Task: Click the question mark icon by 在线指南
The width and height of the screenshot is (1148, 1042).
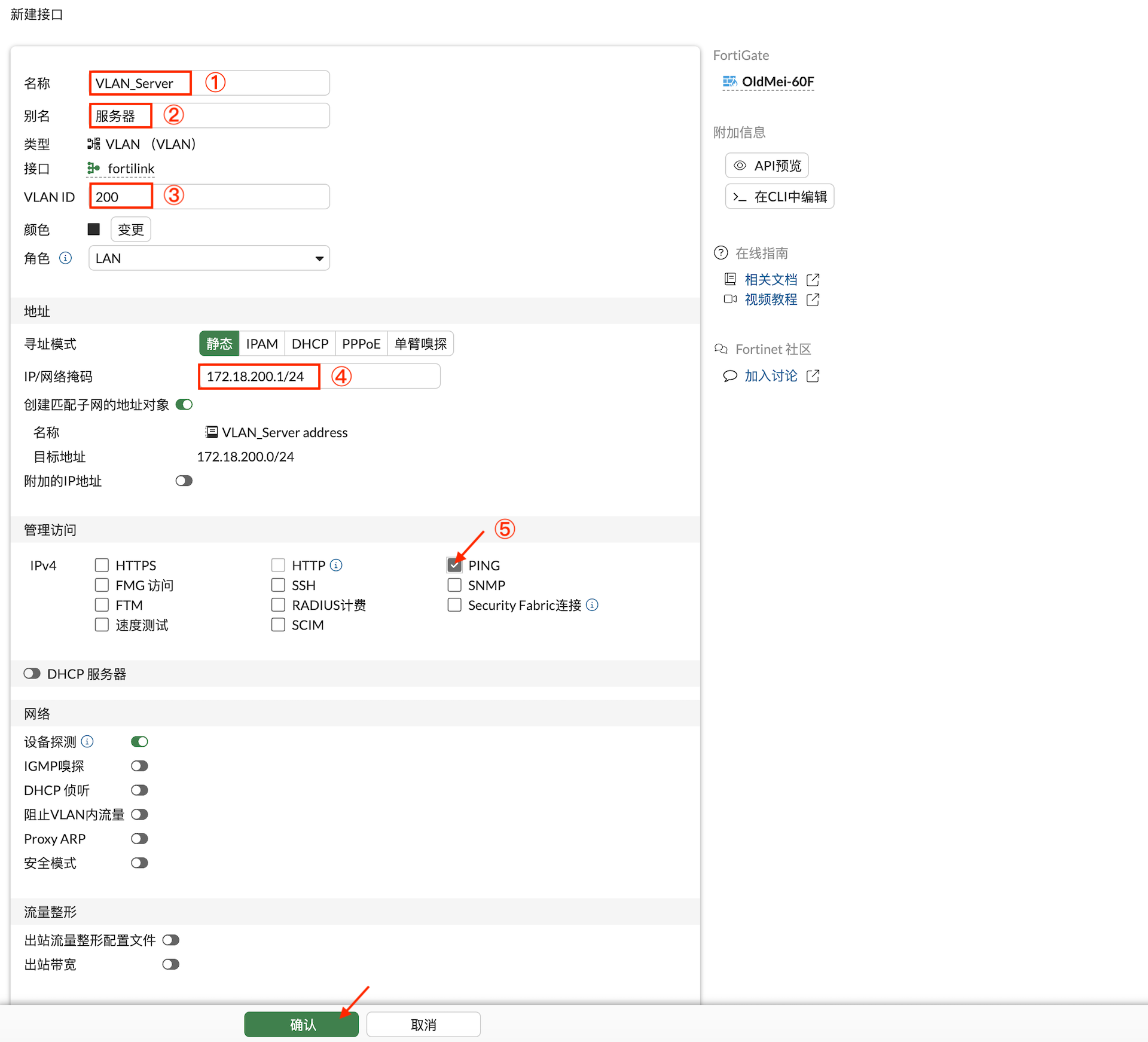Action: [x=721, y=252]
